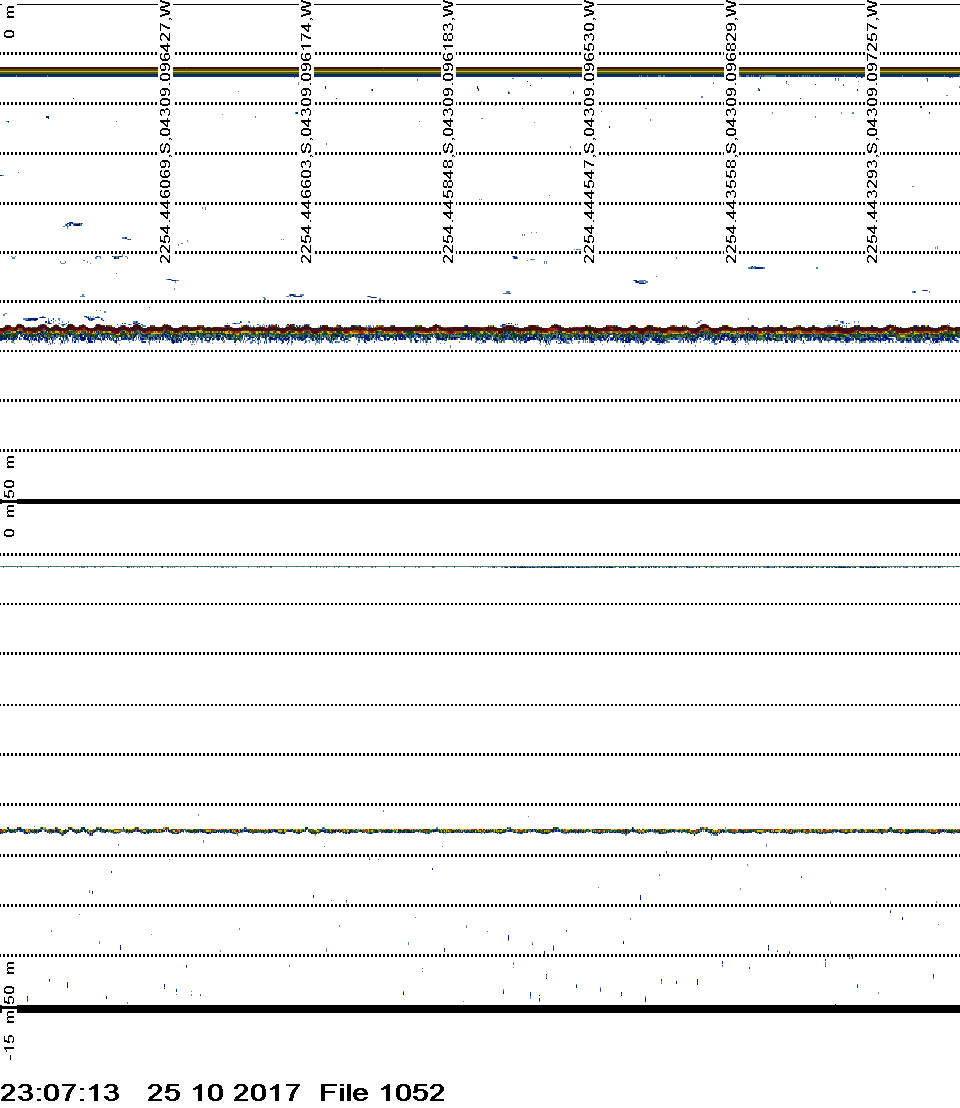Click the File 1052 label
The width and height of the screenshot is (960, 1108).
pyautogui.click(x=382, y=1093)
